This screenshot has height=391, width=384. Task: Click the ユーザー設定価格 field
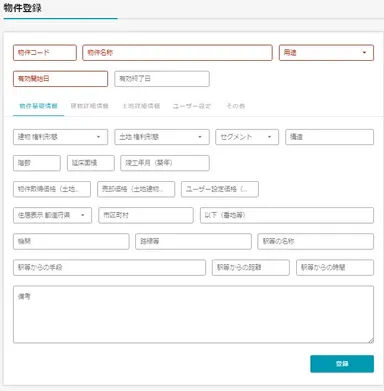pos(220,189)
